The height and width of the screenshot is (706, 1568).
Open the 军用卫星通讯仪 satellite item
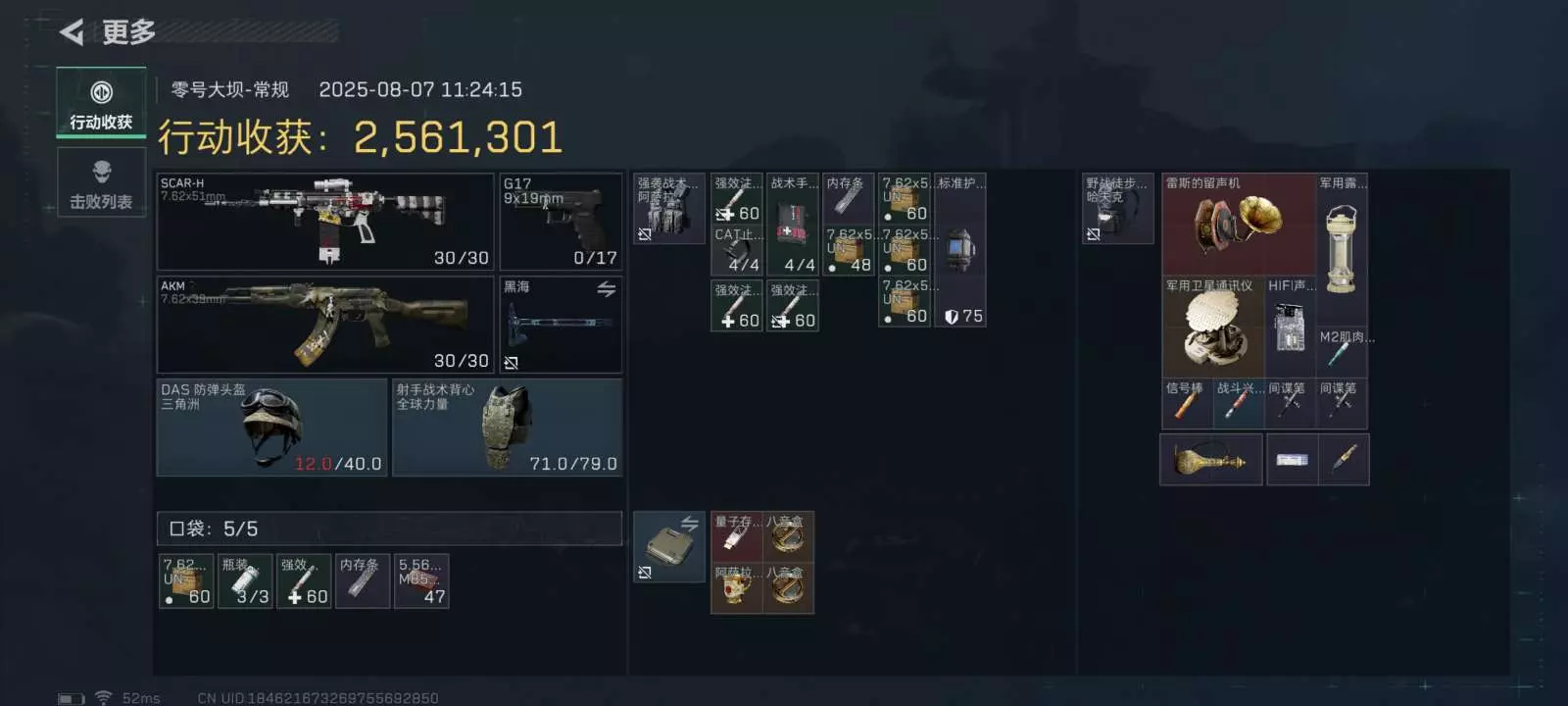click(1213, 327)
